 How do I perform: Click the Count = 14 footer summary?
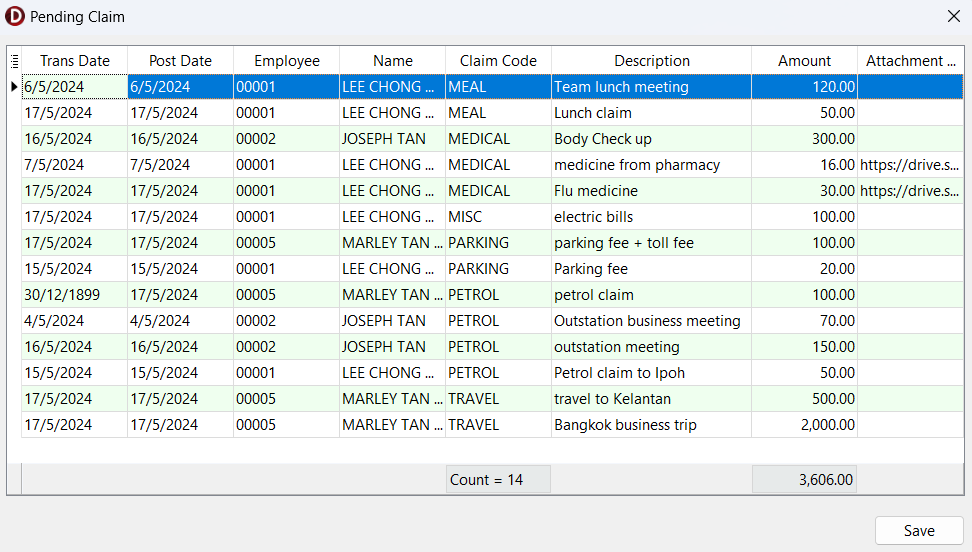pyautogui.click(x=498, y=480)
